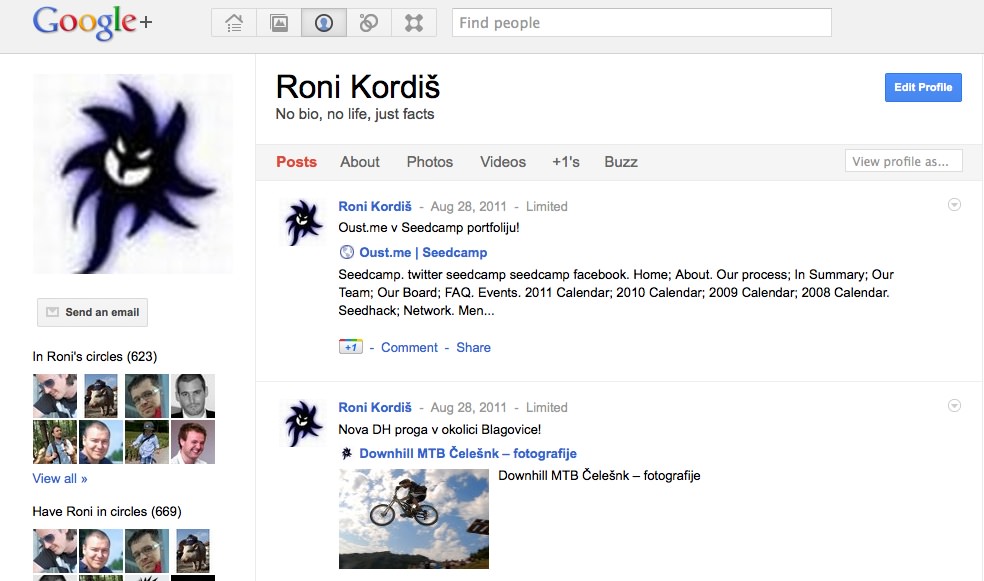Viewport: 984px width, 581px height.
Task: Click View all link under circles
Action: pos(60,479)
